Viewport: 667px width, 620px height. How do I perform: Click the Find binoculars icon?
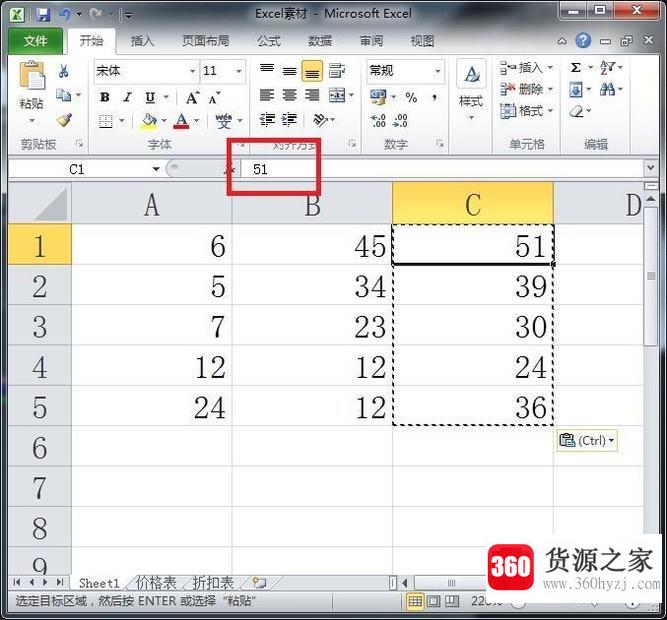coord(607,89)
